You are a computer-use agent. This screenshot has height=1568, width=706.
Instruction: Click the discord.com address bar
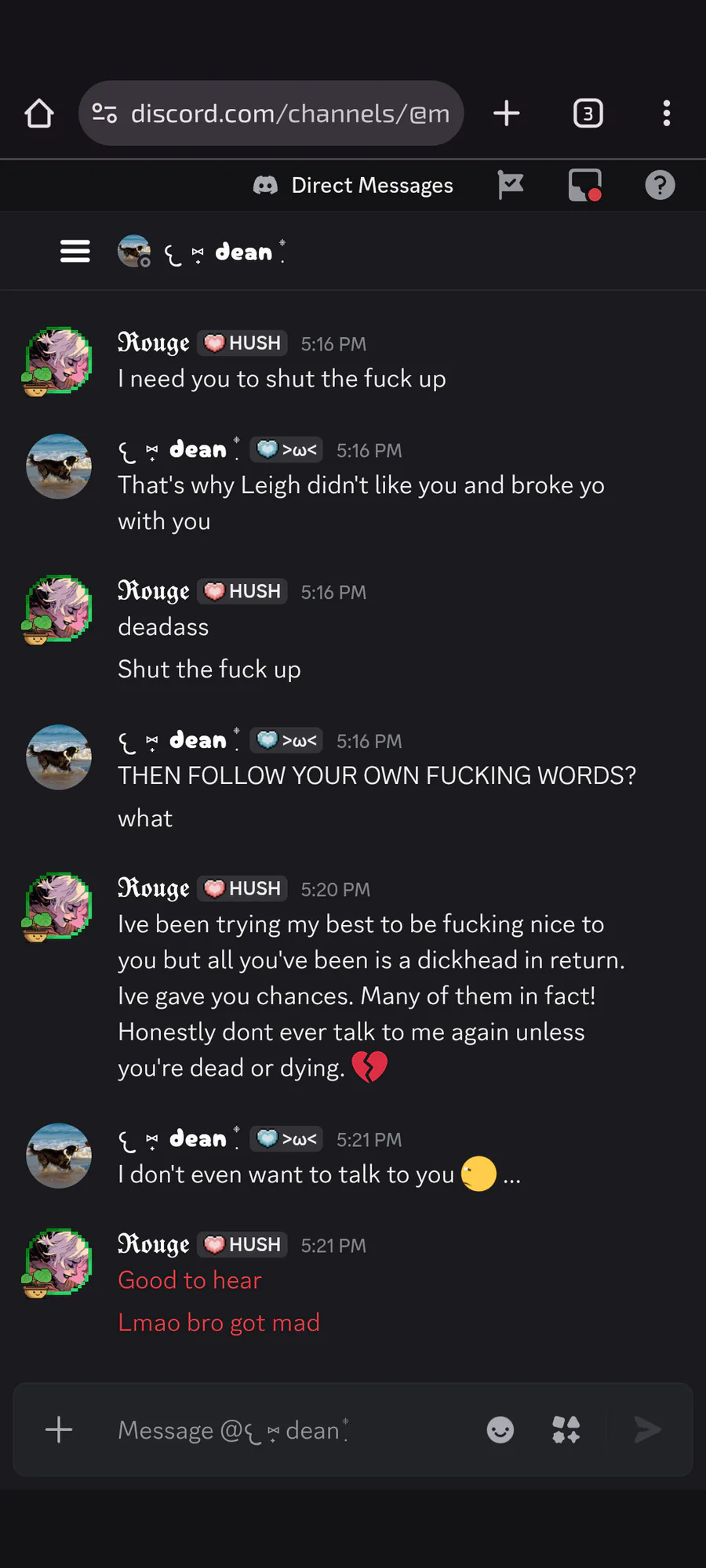pyautogui.click(x=290, y=114)
